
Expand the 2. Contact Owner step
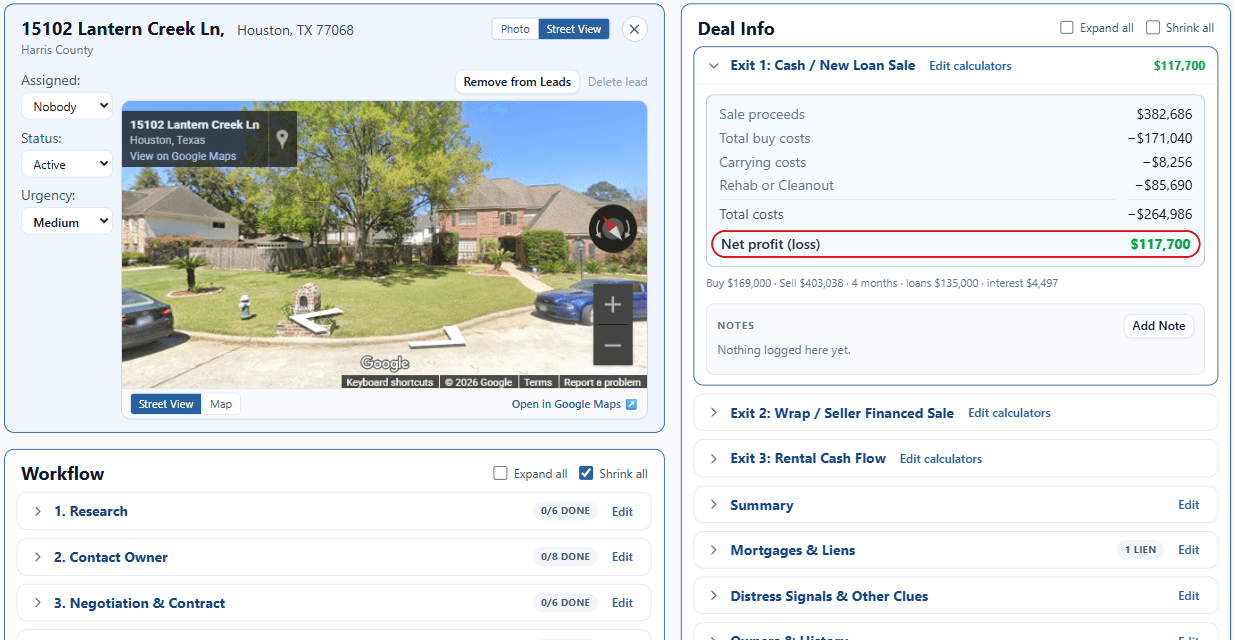[38, 557]
